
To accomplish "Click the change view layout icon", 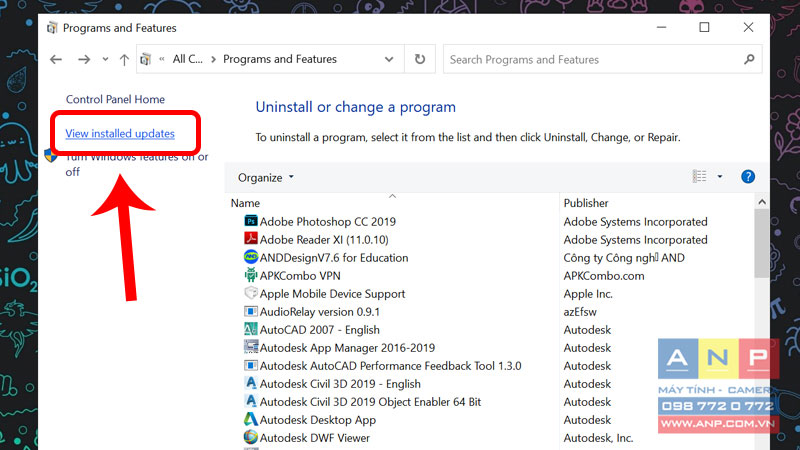I will (699, 177).
